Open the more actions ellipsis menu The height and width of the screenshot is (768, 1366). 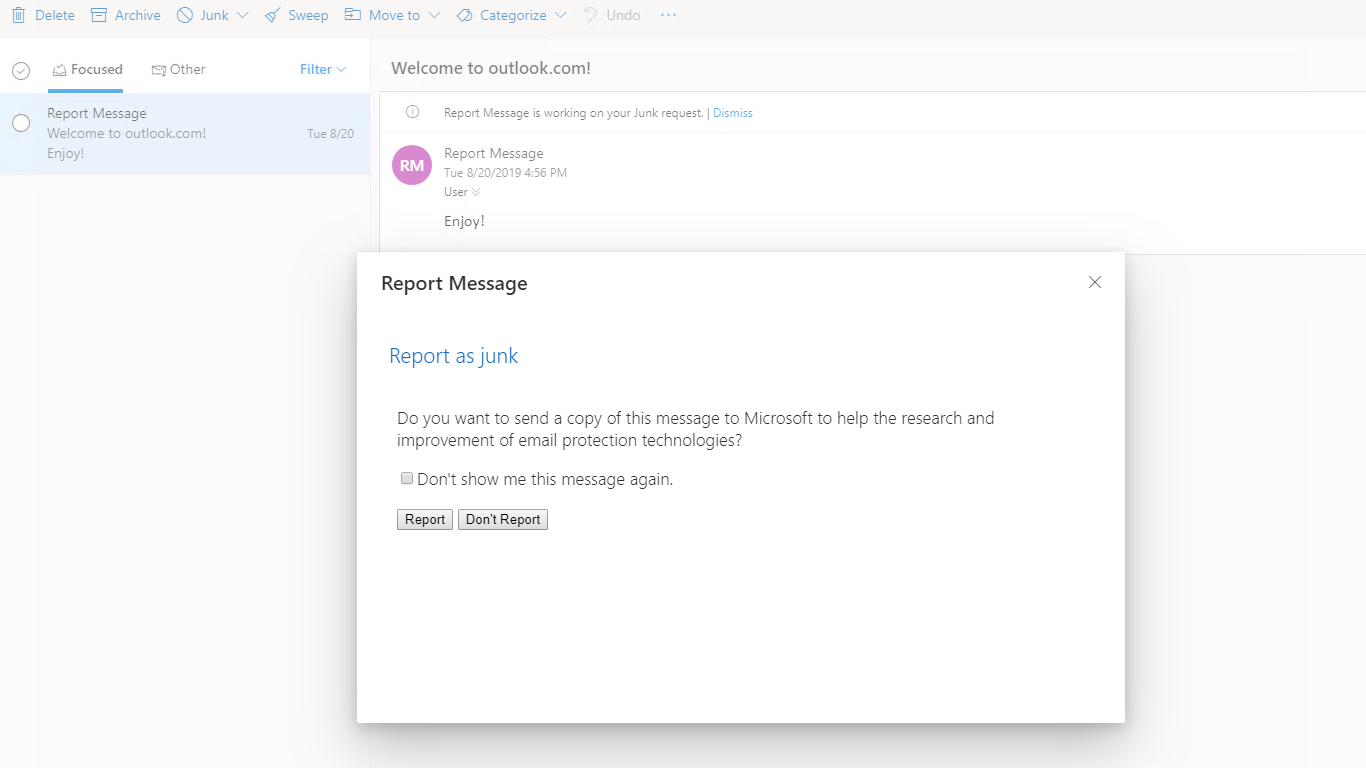(668, 15)
